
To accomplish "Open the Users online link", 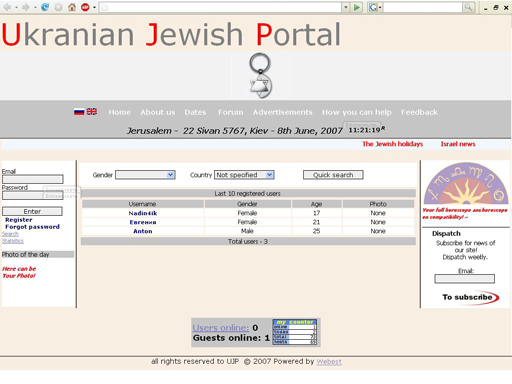I will pyautogui.click(x=221, y=328).
